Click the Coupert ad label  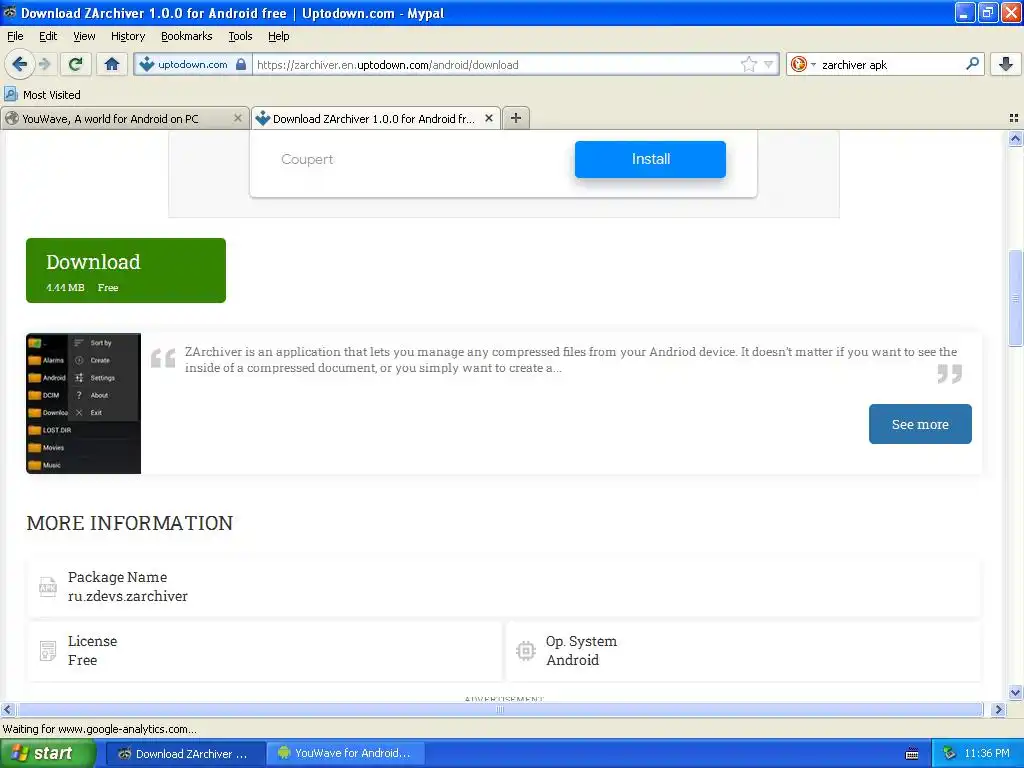(x=307, y=159)
